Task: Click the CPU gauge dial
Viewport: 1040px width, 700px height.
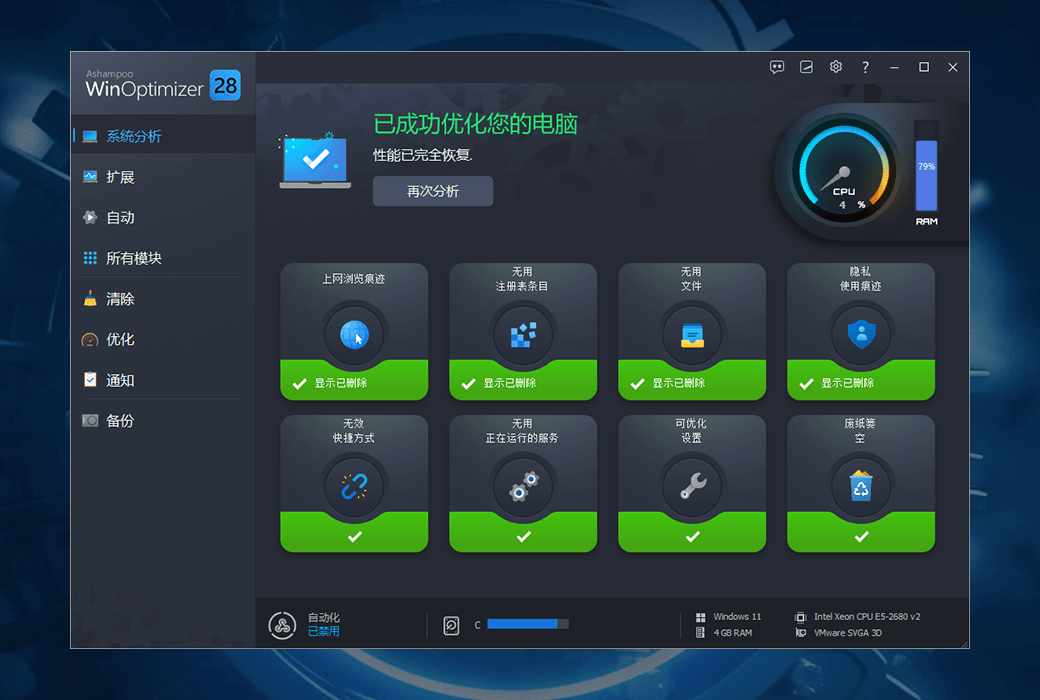Action: [844, 171]
